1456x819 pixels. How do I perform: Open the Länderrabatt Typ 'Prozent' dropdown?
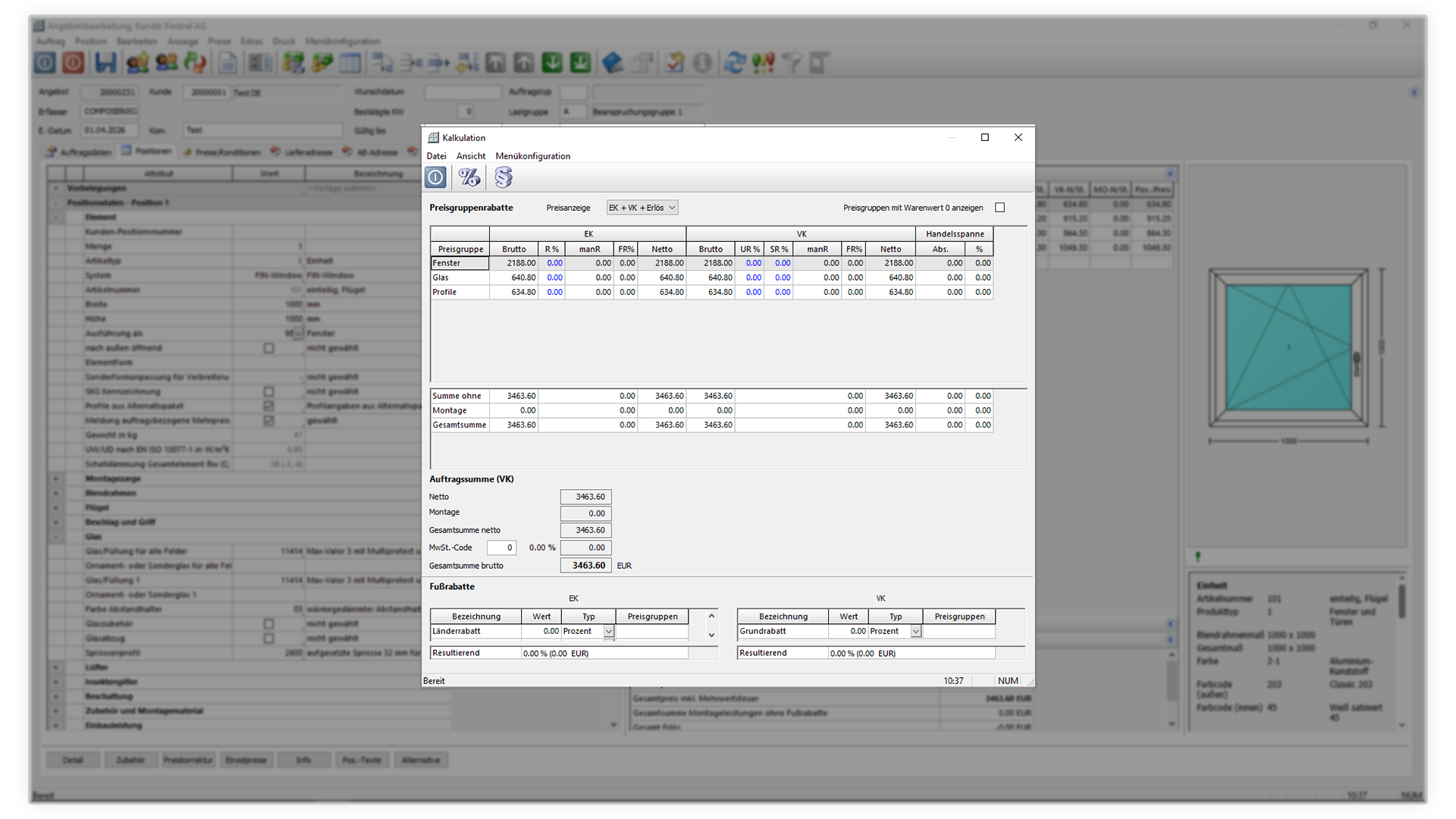click(x=609, y=632)
